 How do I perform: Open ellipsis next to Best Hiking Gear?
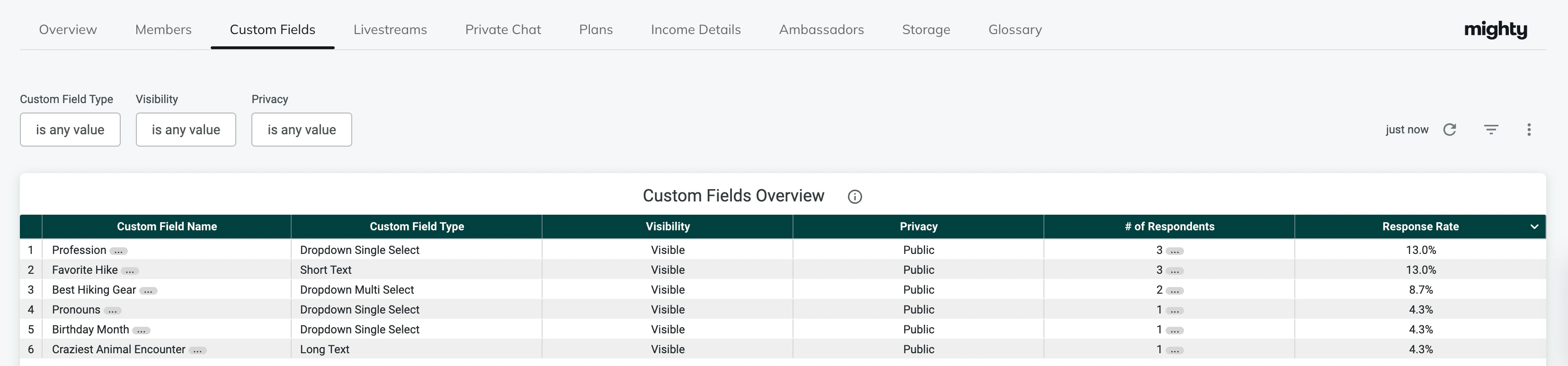pos(148,291)
